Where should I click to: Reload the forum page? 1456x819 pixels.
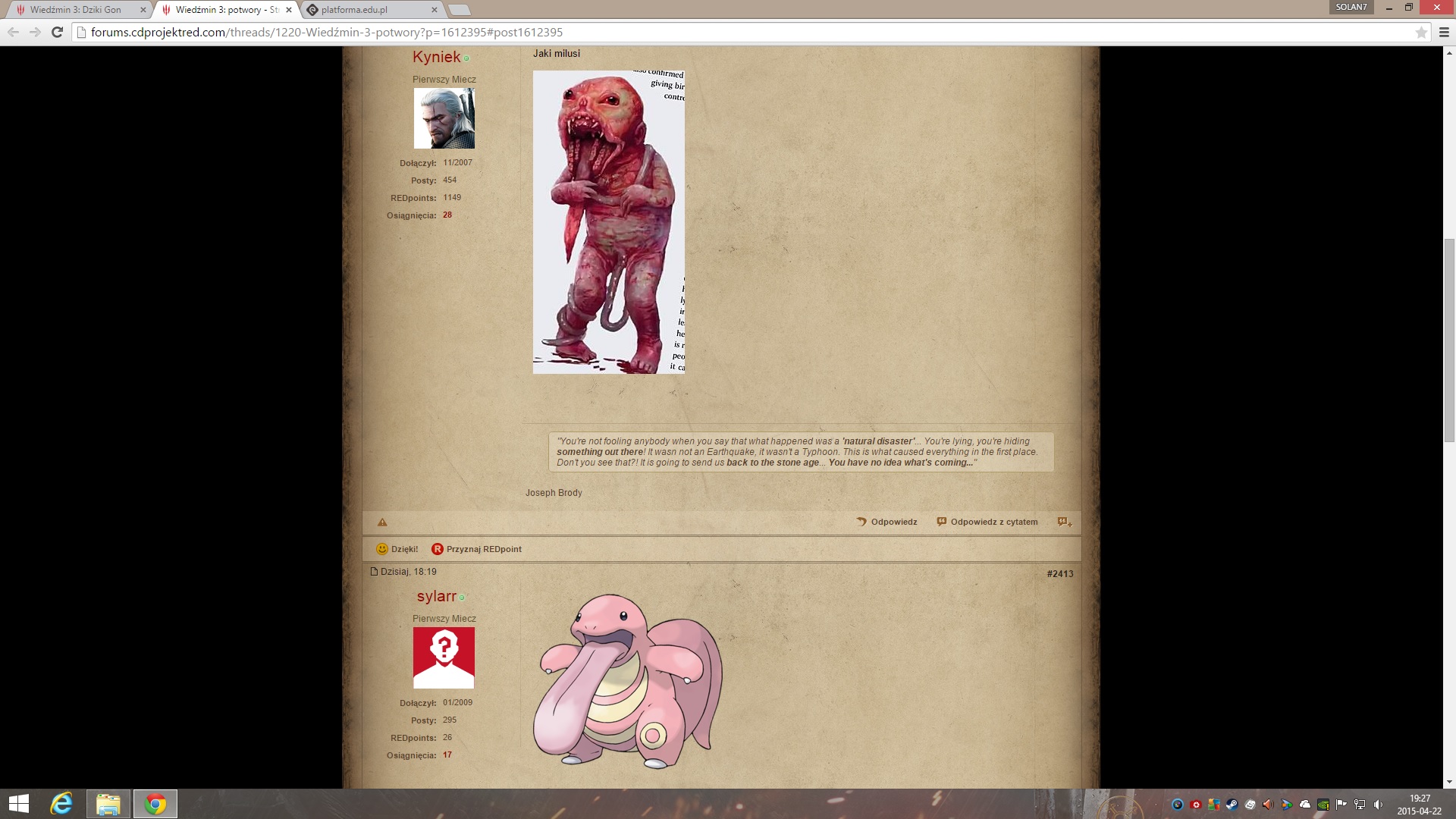tap(57, 32)
